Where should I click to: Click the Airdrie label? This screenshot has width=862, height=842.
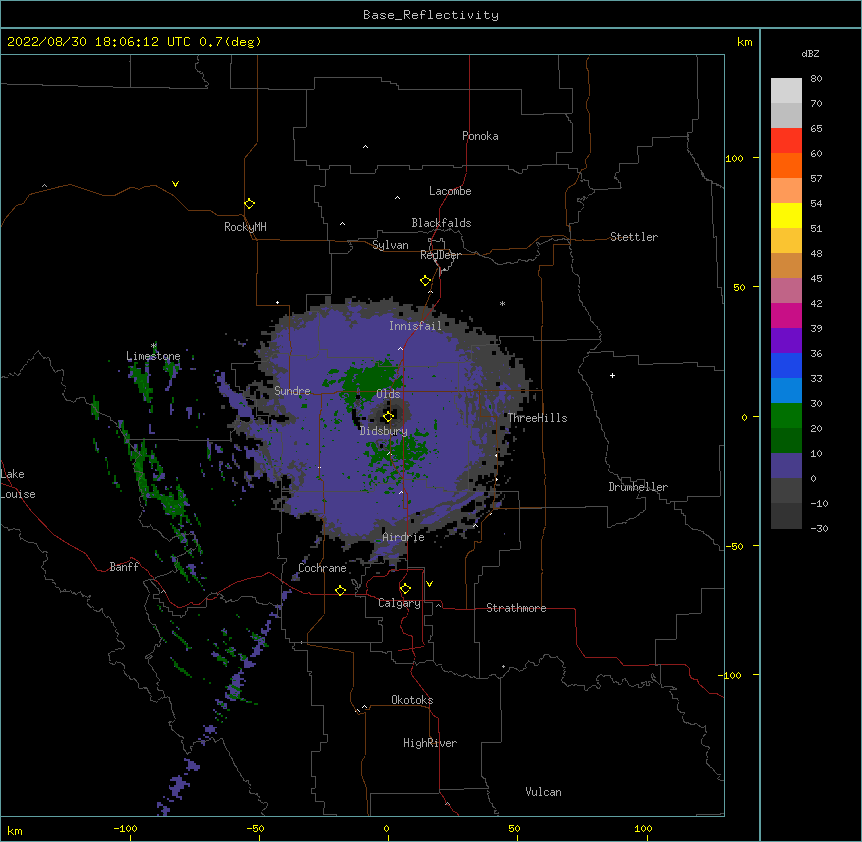(404, 537)
